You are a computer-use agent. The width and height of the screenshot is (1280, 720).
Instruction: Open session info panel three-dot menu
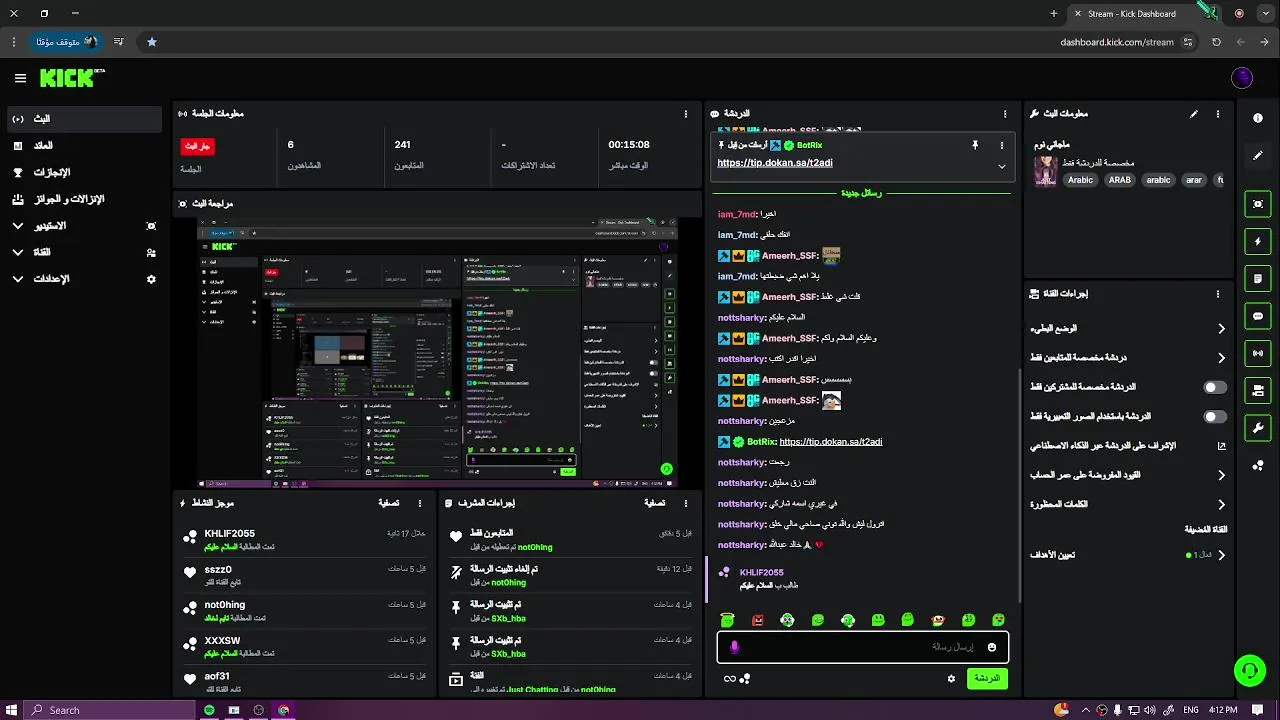click(686, 114)
